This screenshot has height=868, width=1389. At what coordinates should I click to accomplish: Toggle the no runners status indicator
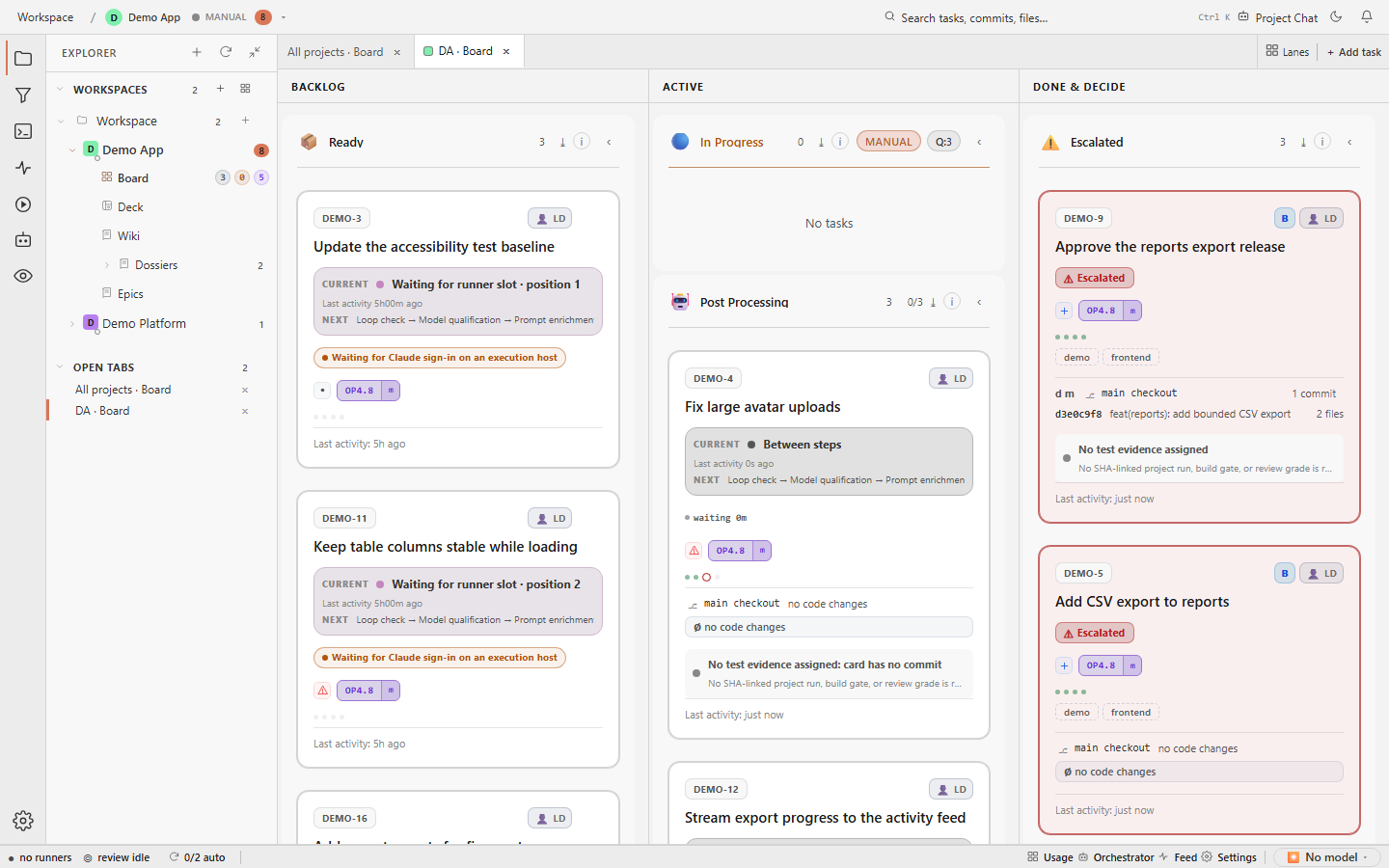(40, 857)
